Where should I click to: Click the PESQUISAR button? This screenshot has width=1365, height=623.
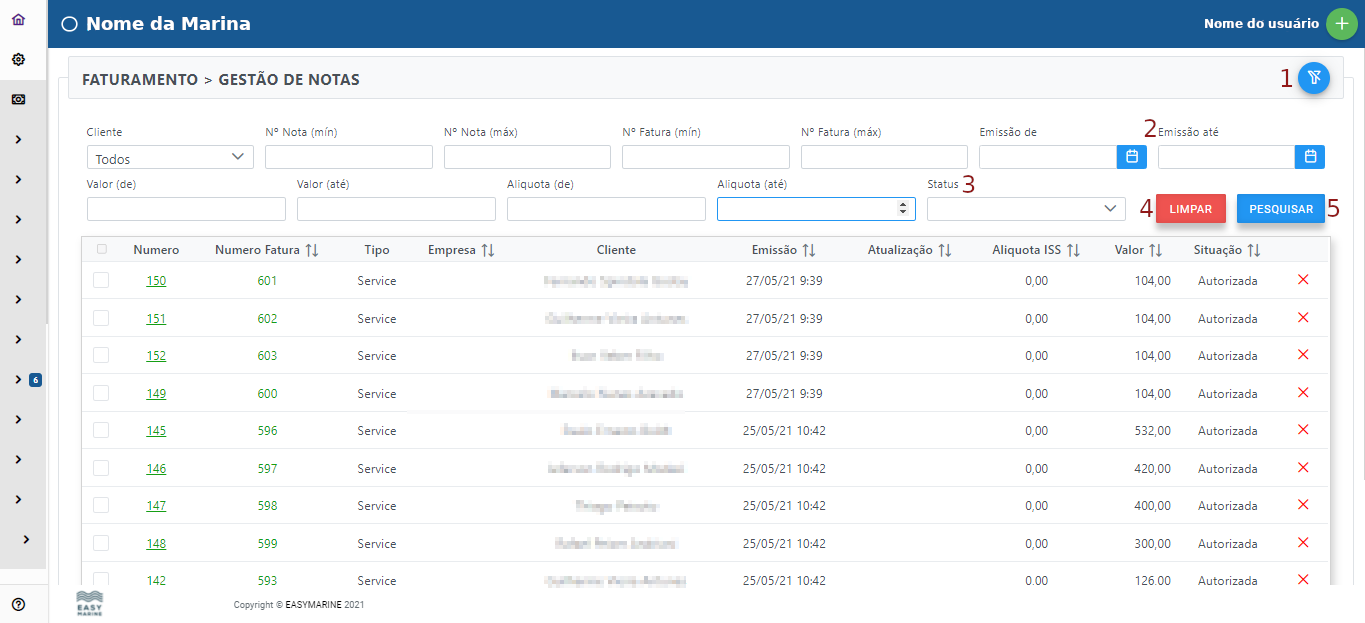1280,209
